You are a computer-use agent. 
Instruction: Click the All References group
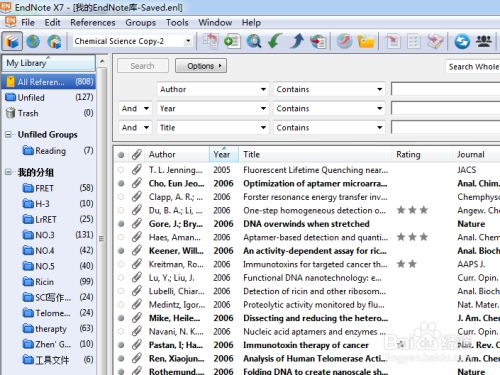(49, 82)
